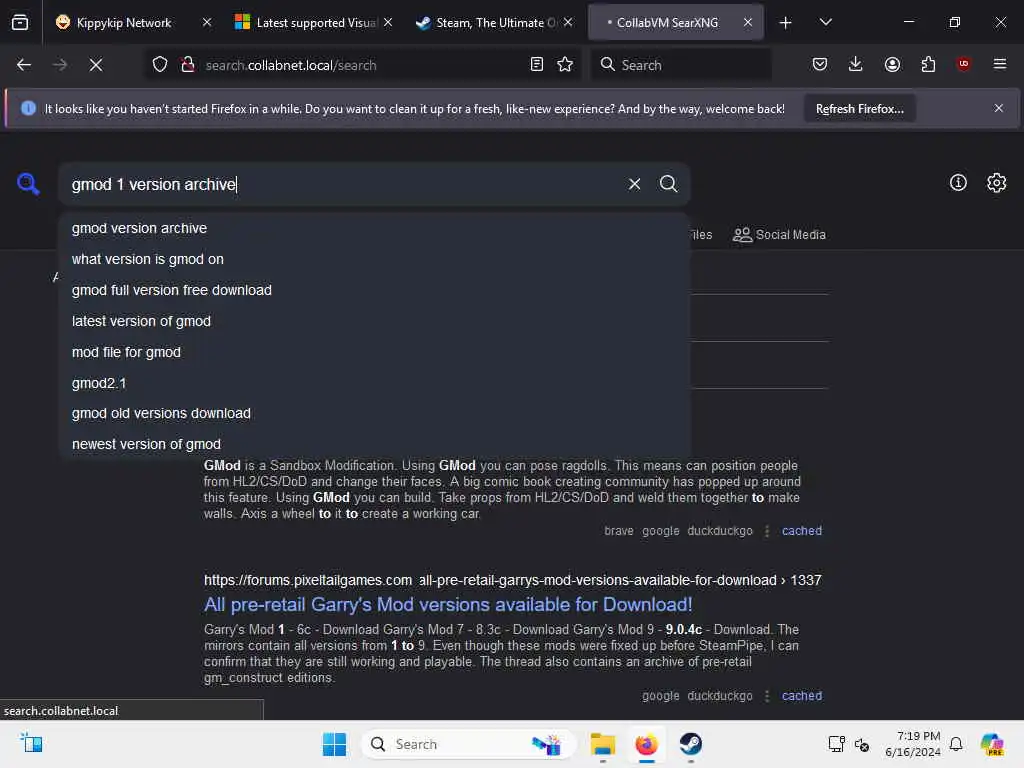Click the Refresh Firefox... button
Image resolution: width=1024 pixels, height=768 pixels.
pyautogui.click(x=859, y=109)
